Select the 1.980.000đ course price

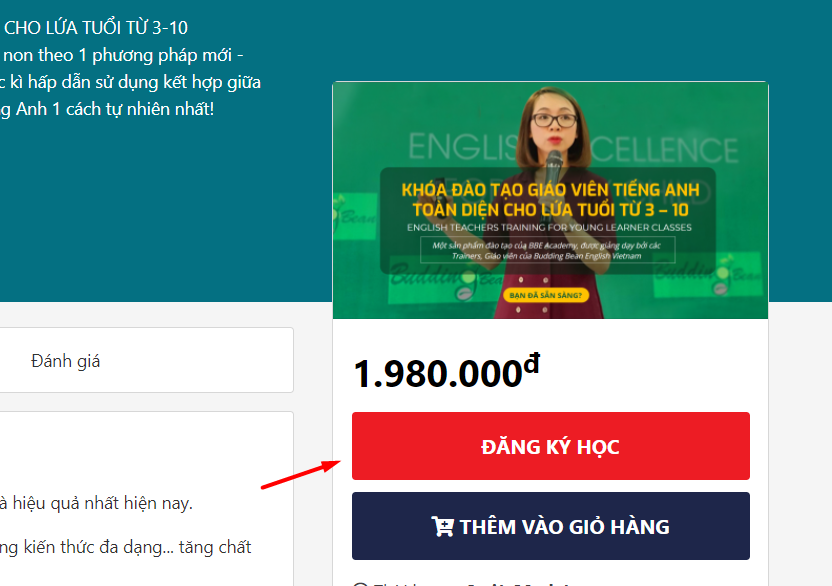(x=447, y=372)
